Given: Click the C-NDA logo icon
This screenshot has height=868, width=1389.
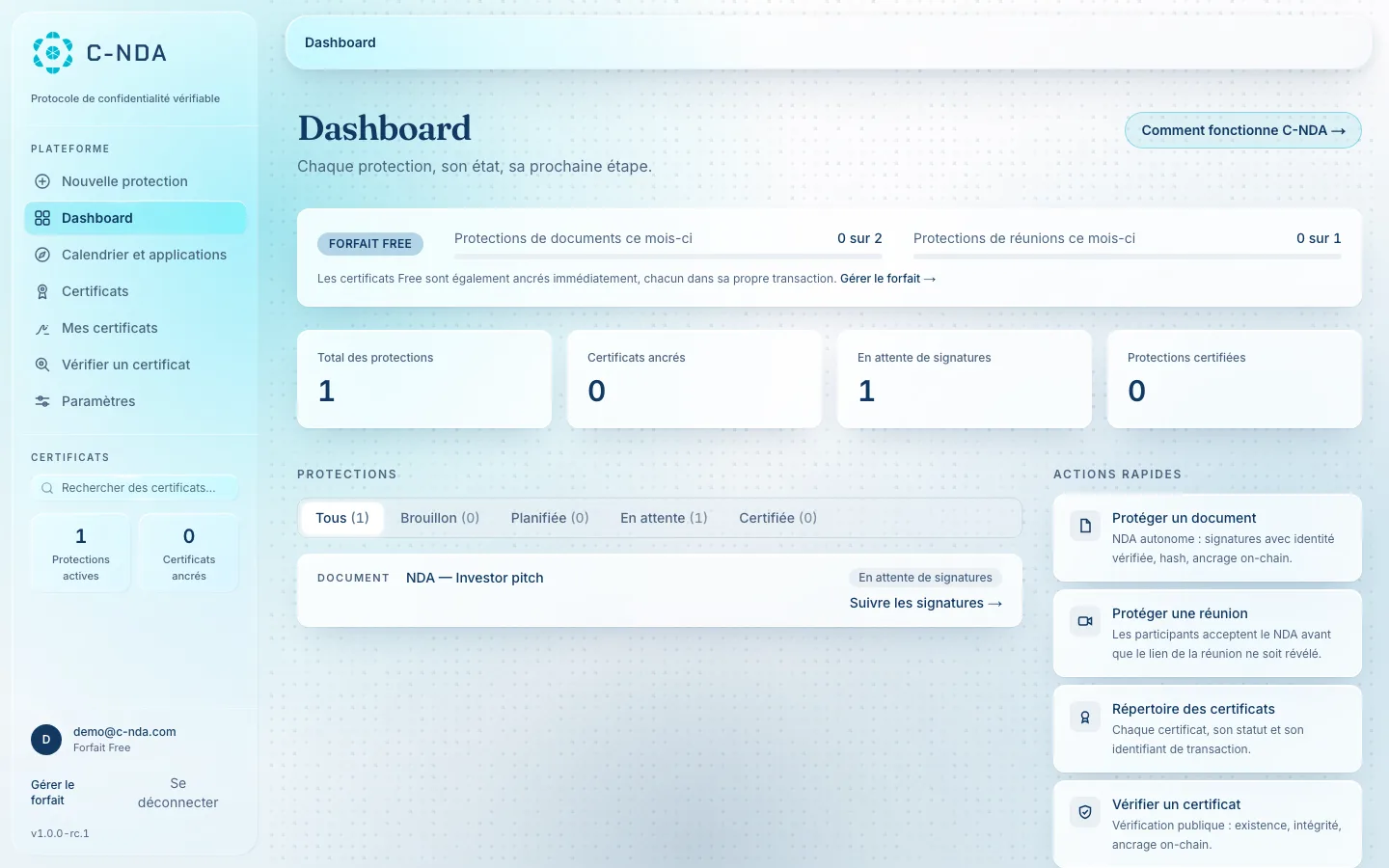Looking at the screenshot, I should tap(53, 53).
